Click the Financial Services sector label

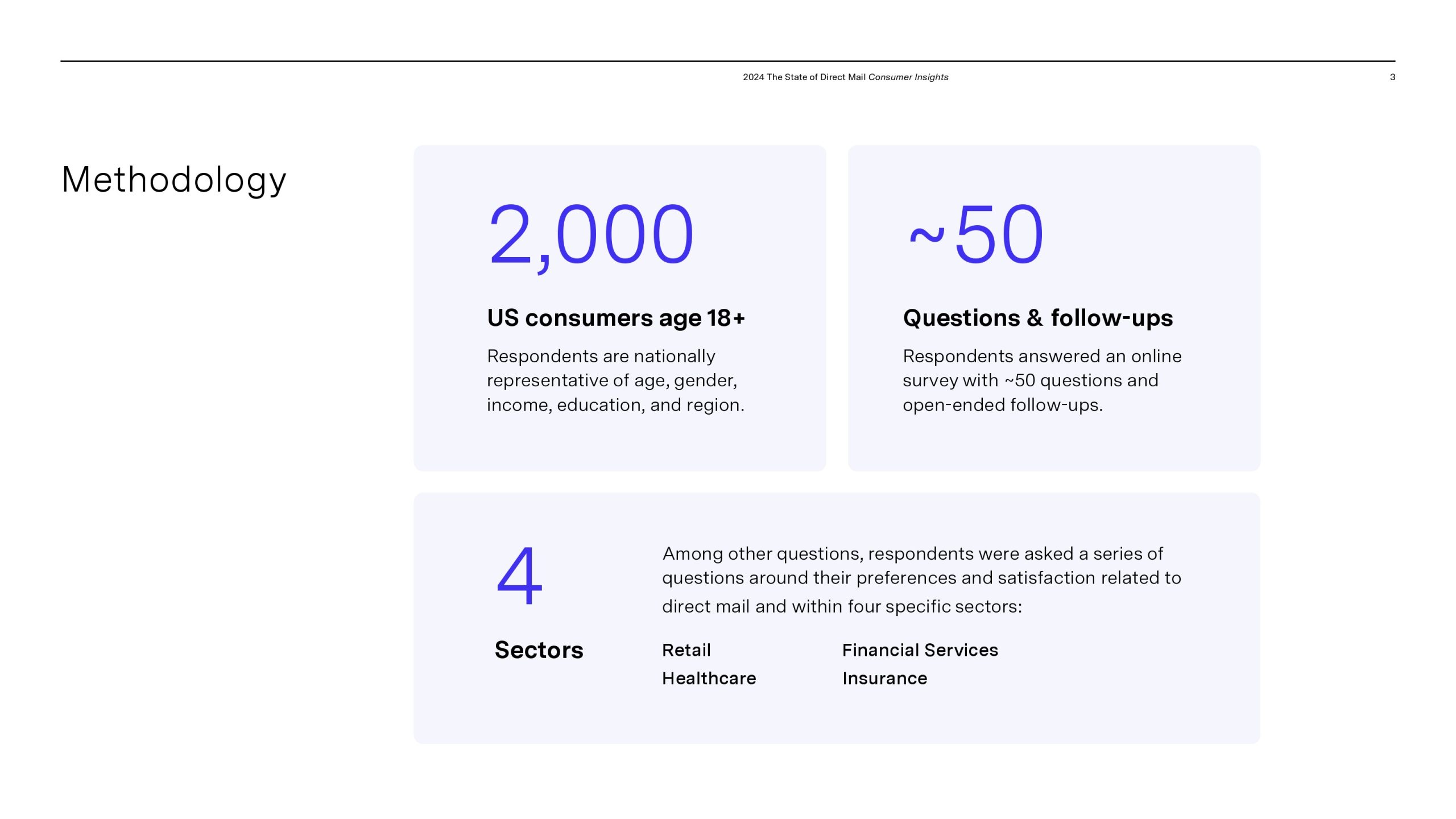(x=920, y=650)
